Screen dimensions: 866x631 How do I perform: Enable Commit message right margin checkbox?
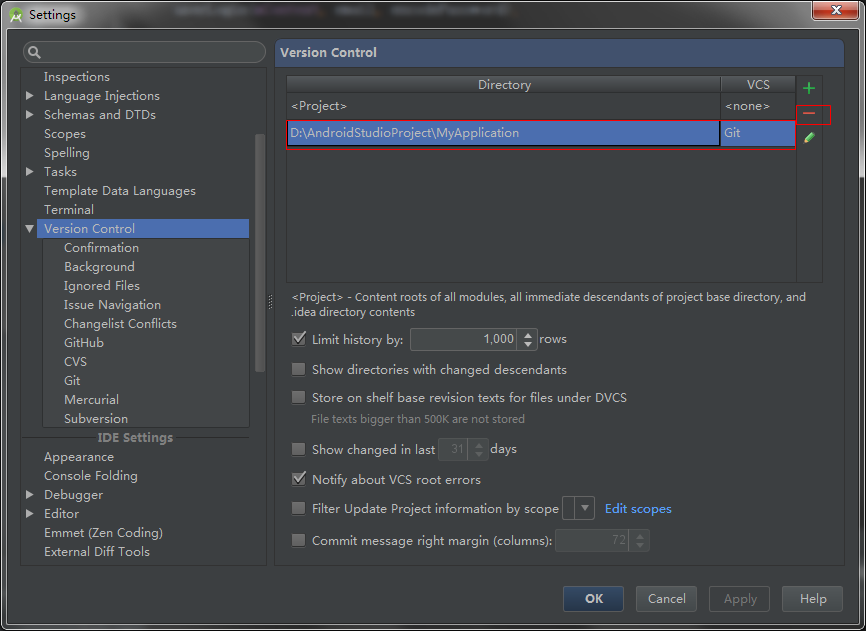298,540
